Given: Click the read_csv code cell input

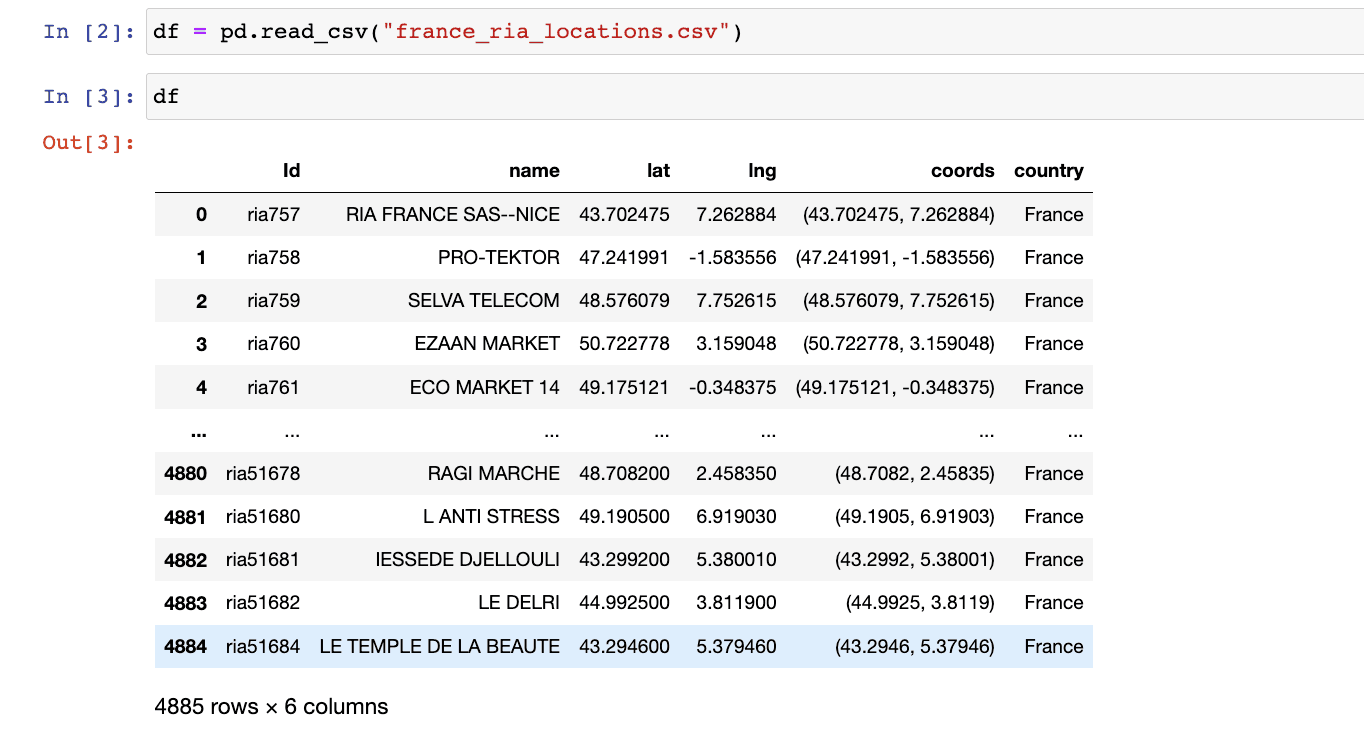Looking at the screenshot, I should tap(750, 32).
